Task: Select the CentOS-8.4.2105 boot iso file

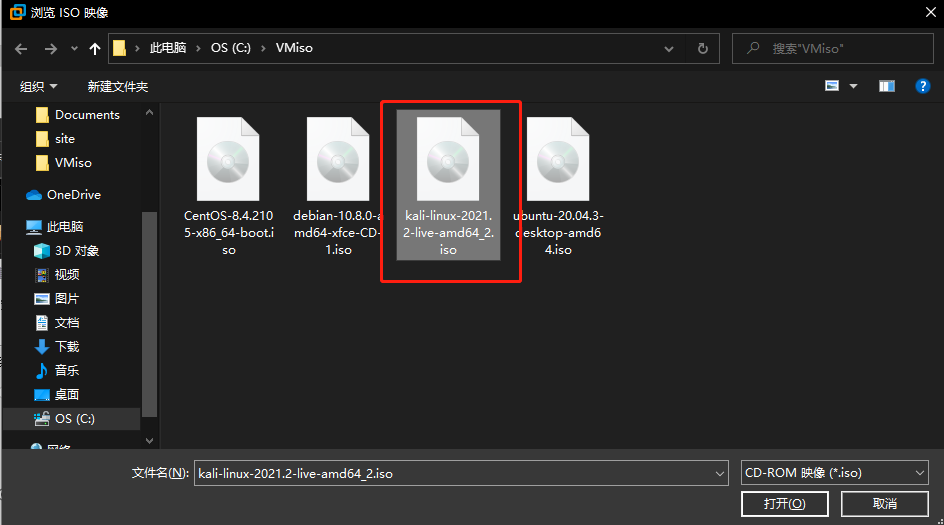Action: click(x=228, y=187)
